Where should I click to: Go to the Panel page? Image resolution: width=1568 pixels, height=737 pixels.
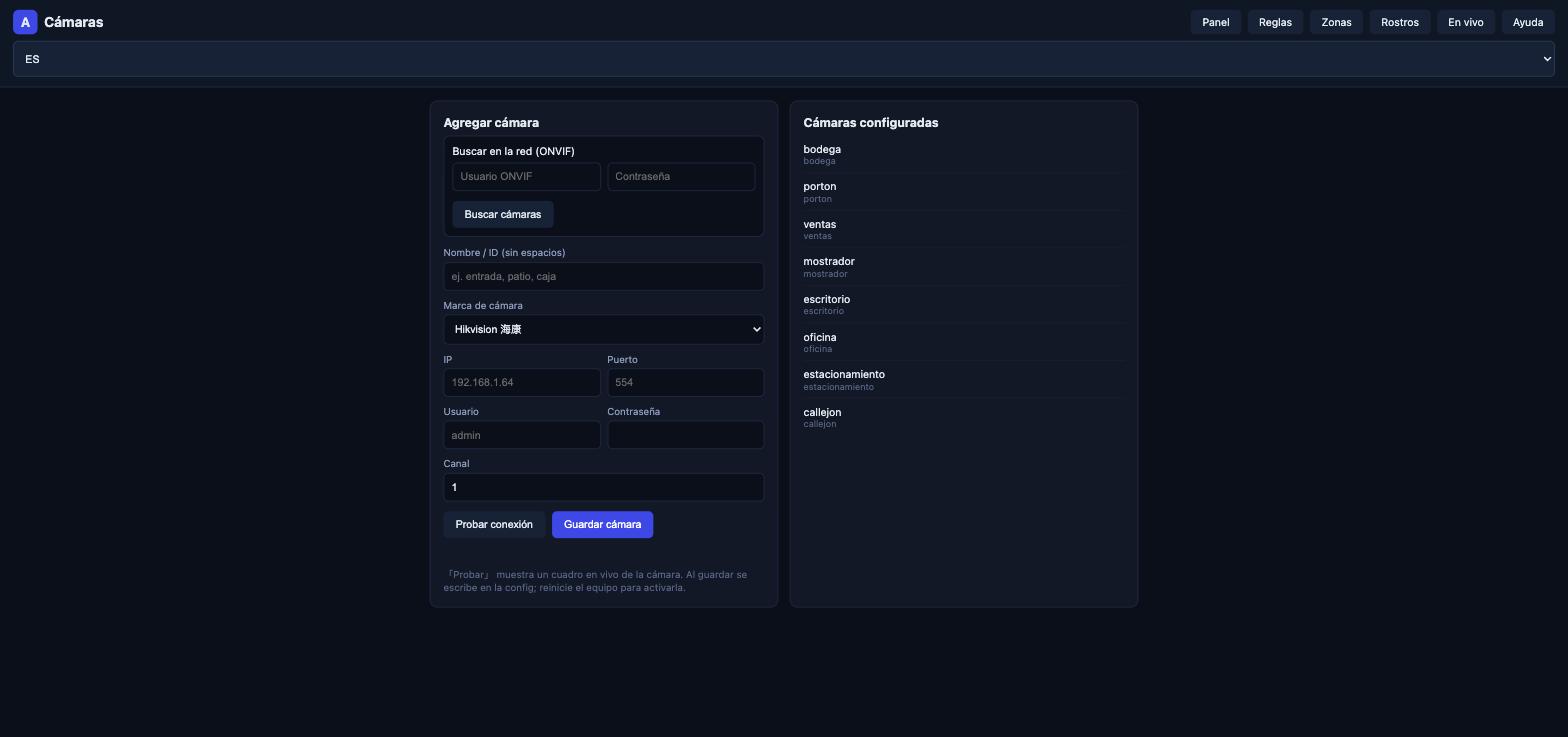pos(1216,22)
